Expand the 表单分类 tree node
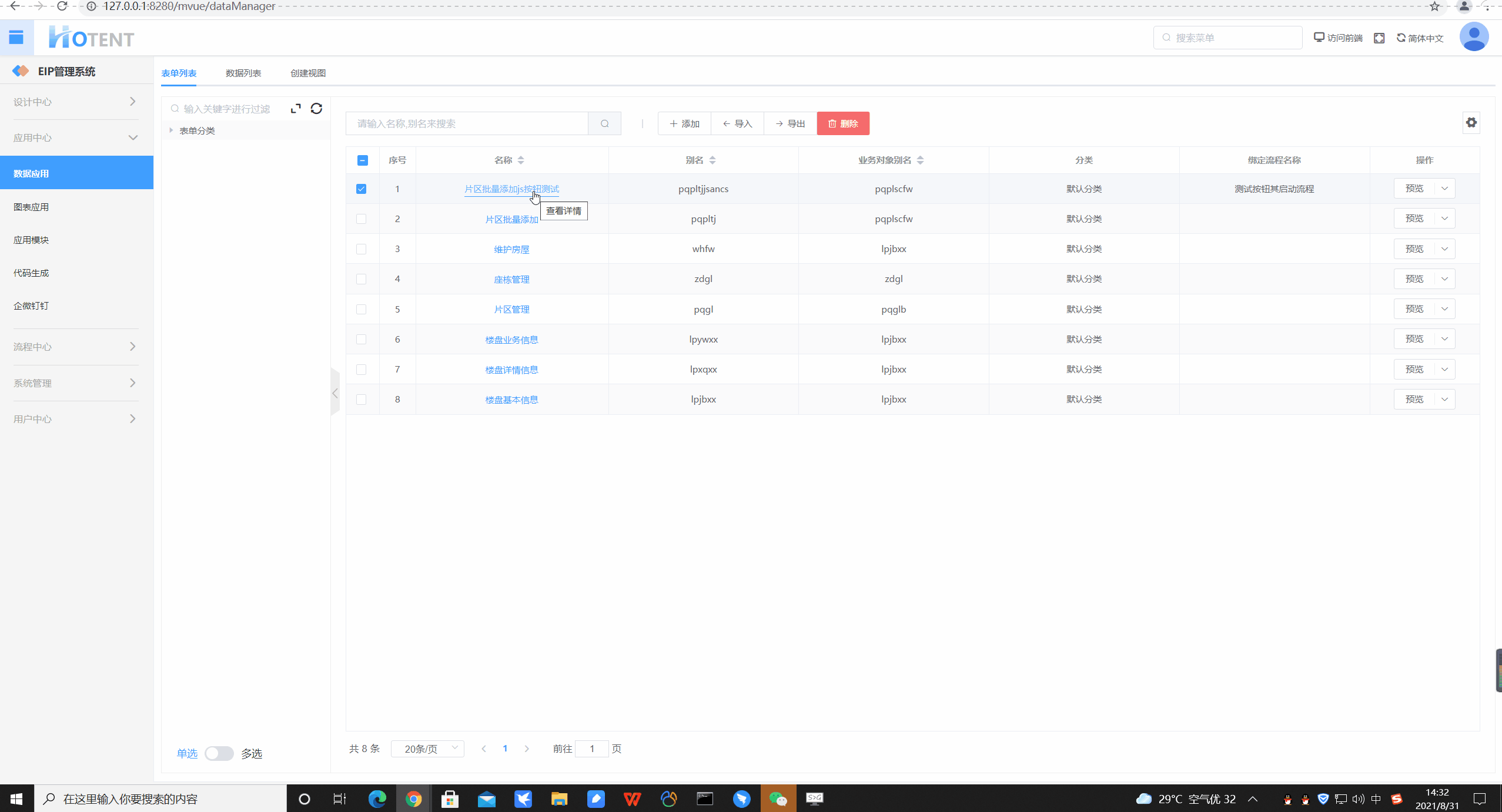The width and height of the screenshot is (1502, 812). click(171, 130)
